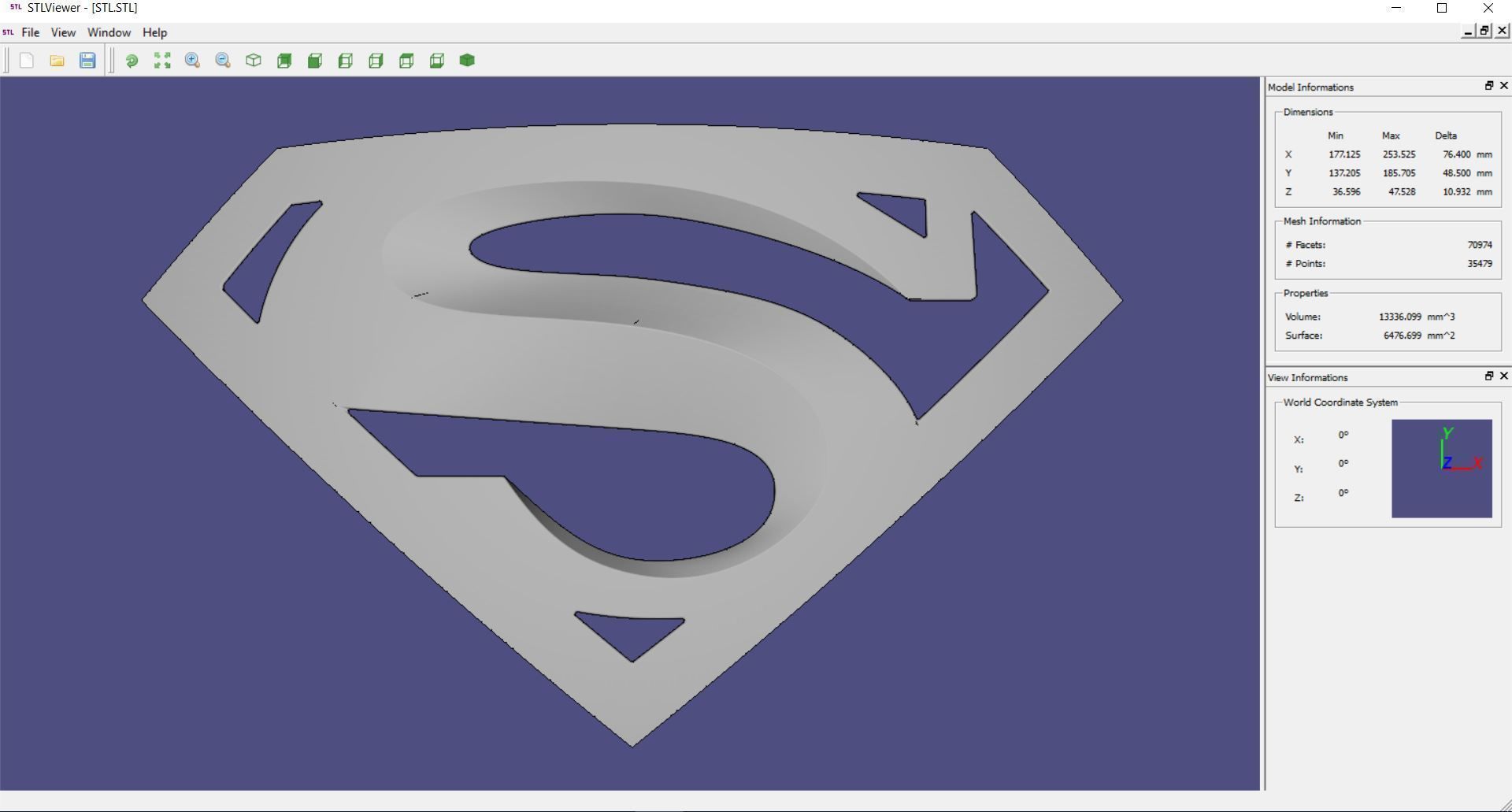The width and height of the screenshot is (1512, 812).
Task: Click the Y Min value 137.205
Action: 1344,173
